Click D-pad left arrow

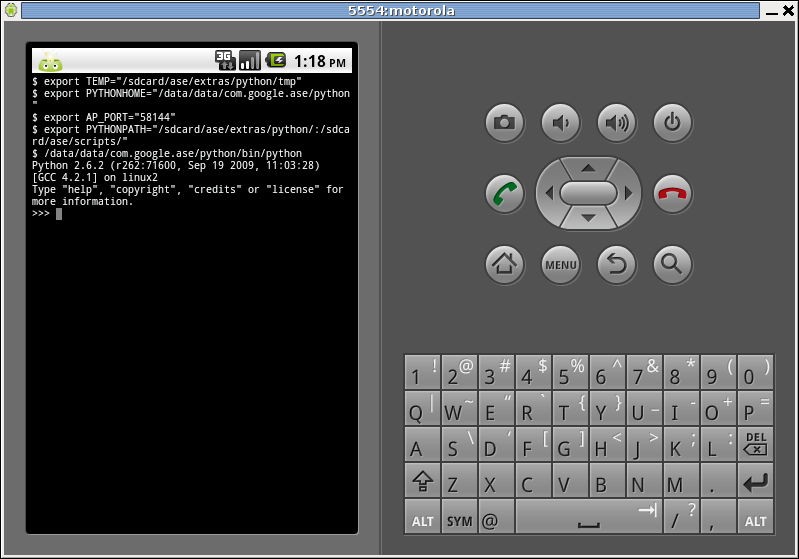click(x=549, y=193)
